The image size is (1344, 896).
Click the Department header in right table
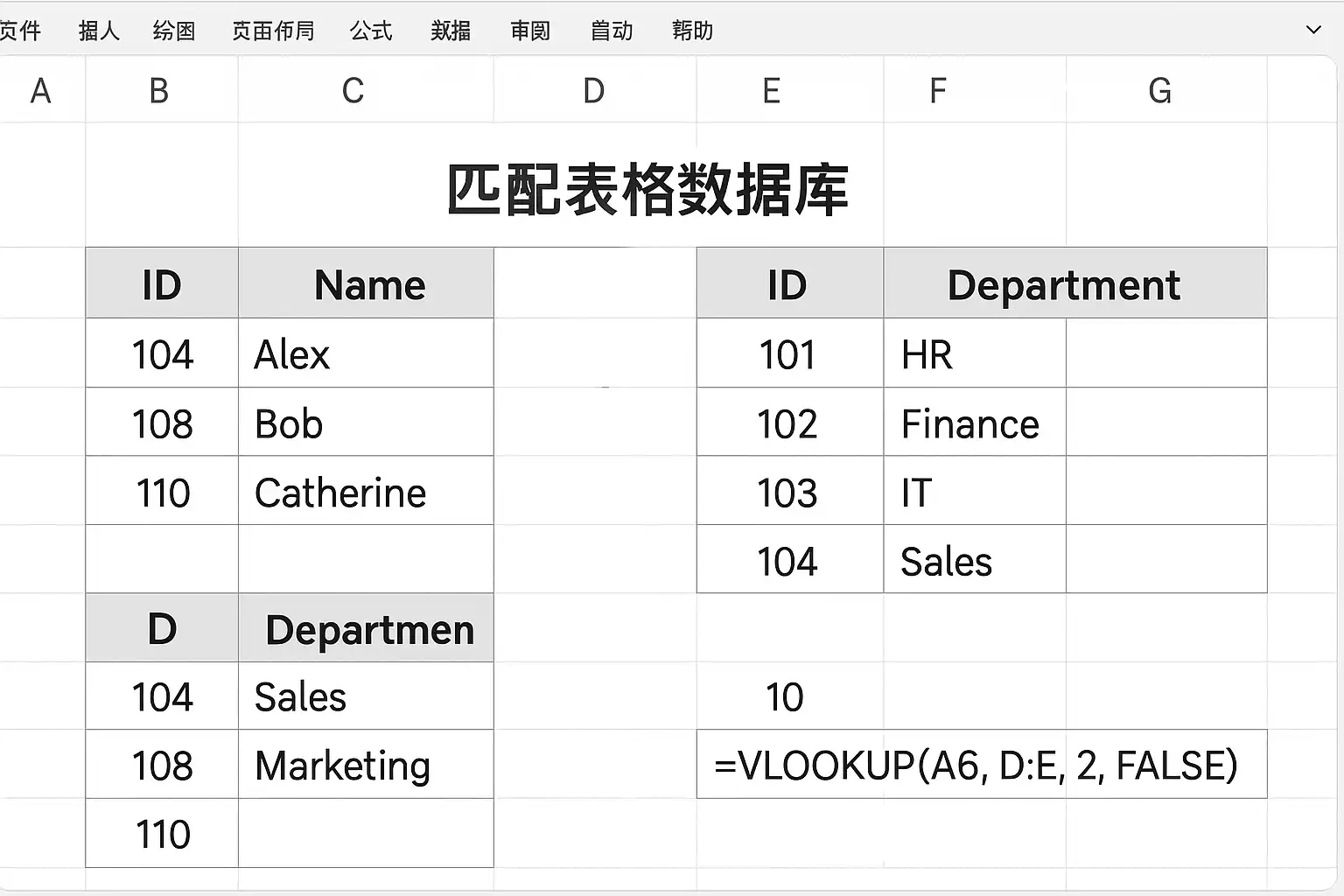(1075, 283)
